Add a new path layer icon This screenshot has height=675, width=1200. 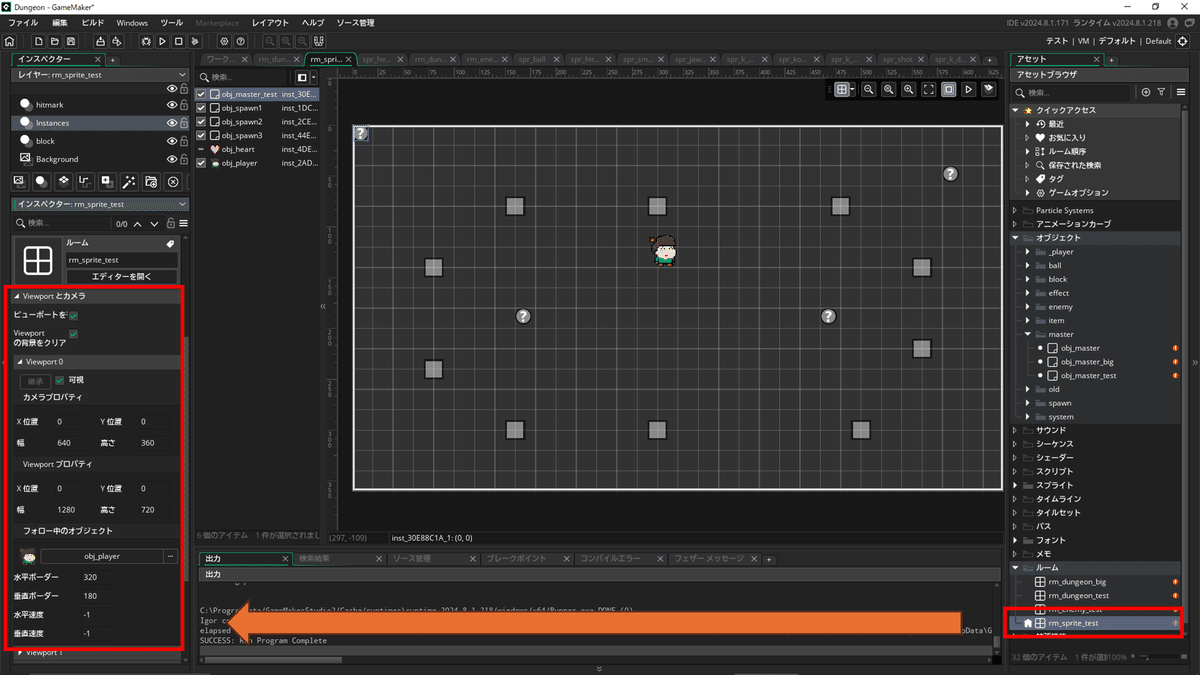tap(85, 181)
